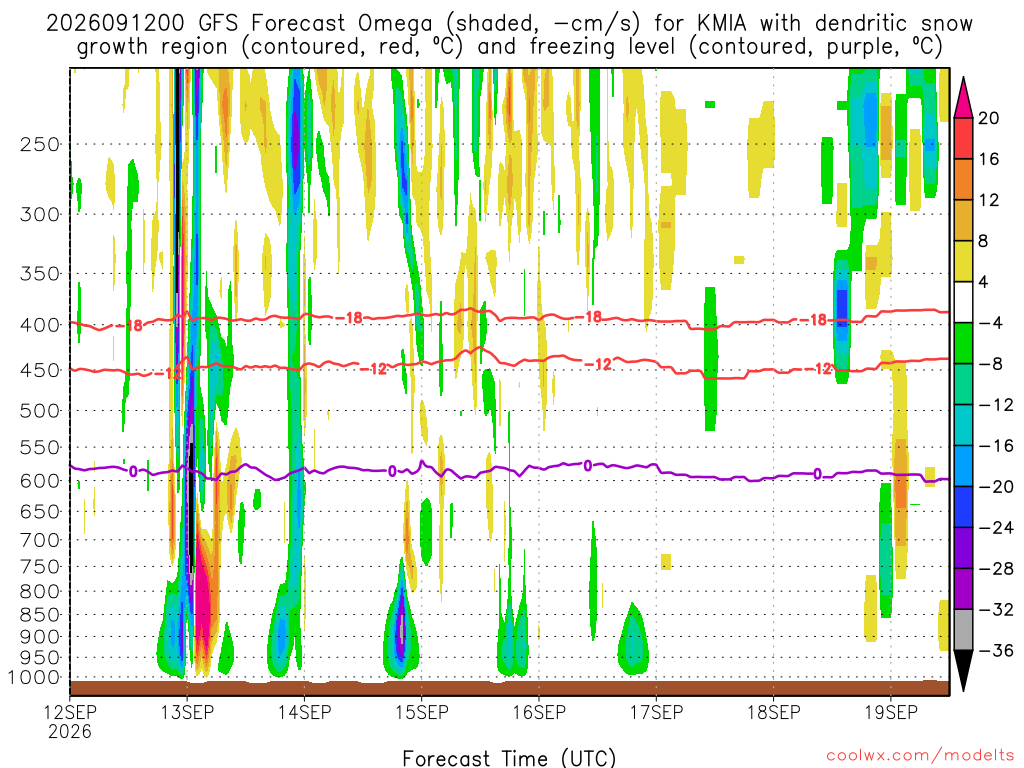Click the 15SEP time axis label
Screen dimensions: 1024x768
point(422,712)
